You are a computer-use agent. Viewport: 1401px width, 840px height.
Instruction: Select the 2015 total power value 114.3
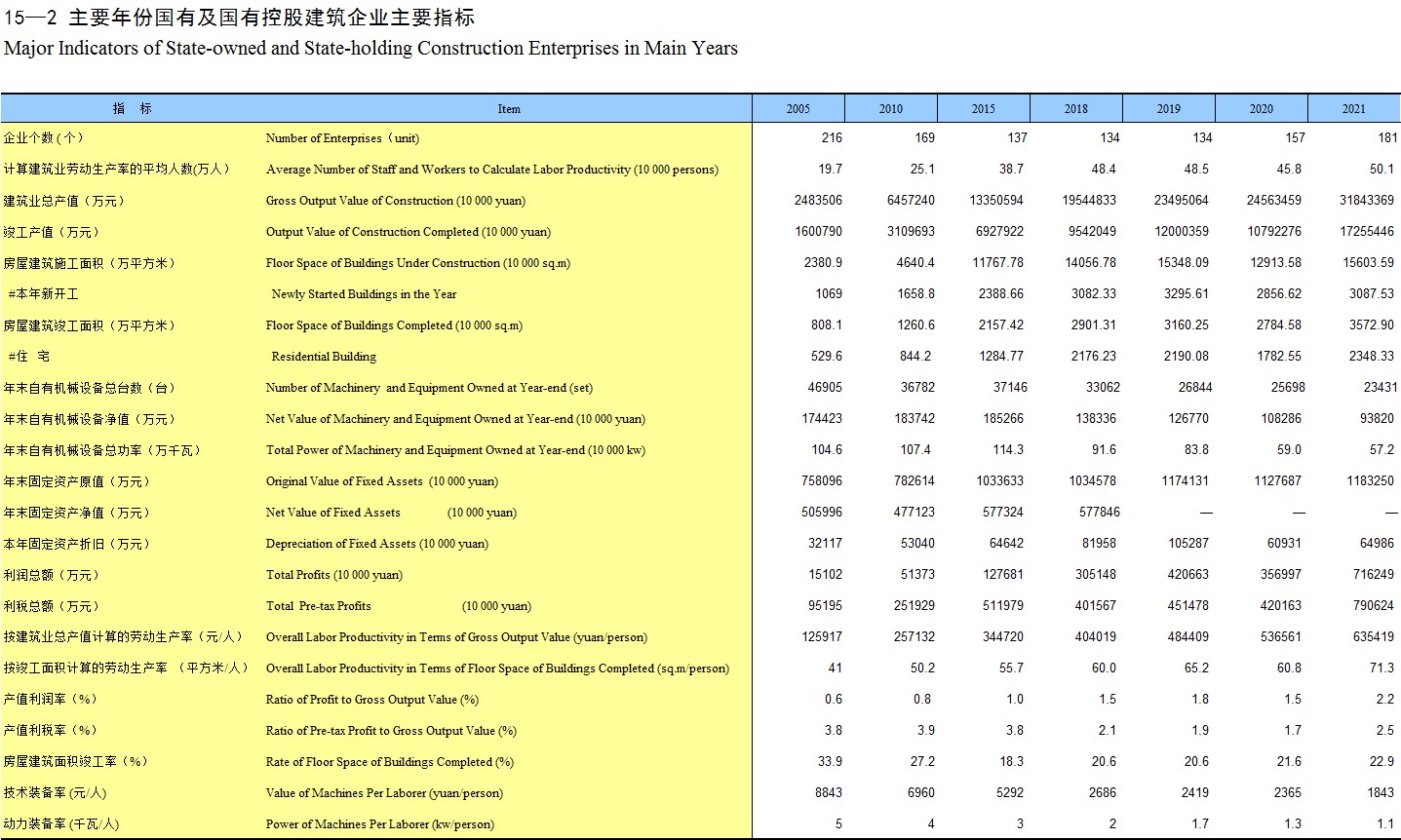[x=1008, y=450]
